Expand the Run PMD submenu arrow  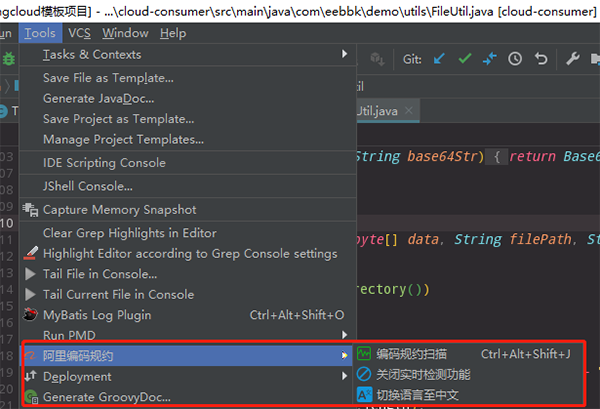pos(344,335)
